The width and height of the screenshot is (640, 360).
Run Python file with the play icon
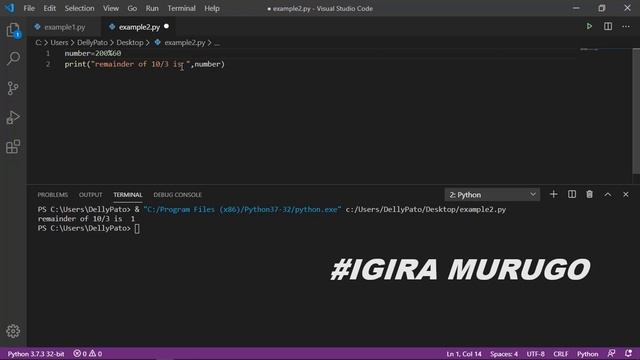pos(589,27)
